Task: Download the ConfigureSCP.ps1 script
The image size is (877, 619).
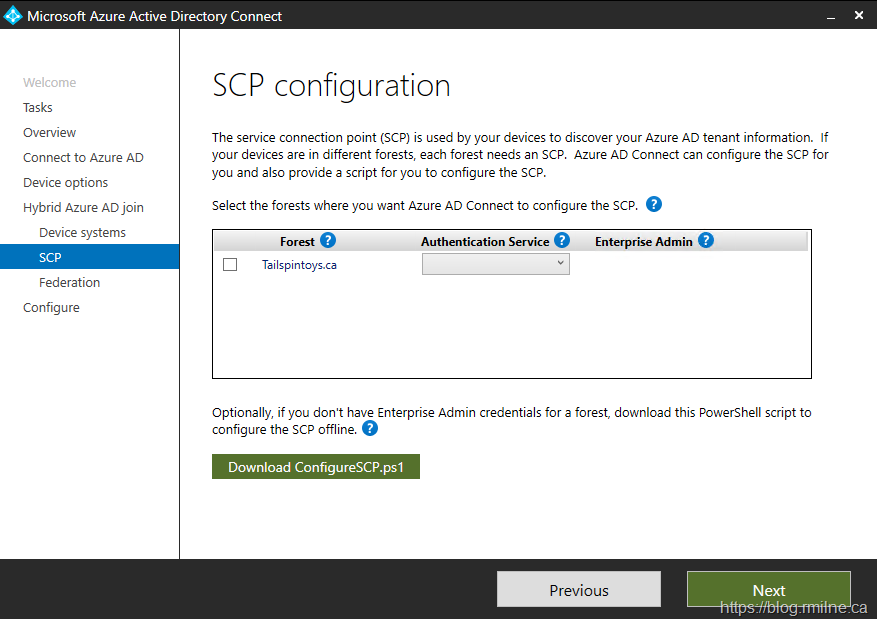Action: pyautogui.click(x=316, y=467)
